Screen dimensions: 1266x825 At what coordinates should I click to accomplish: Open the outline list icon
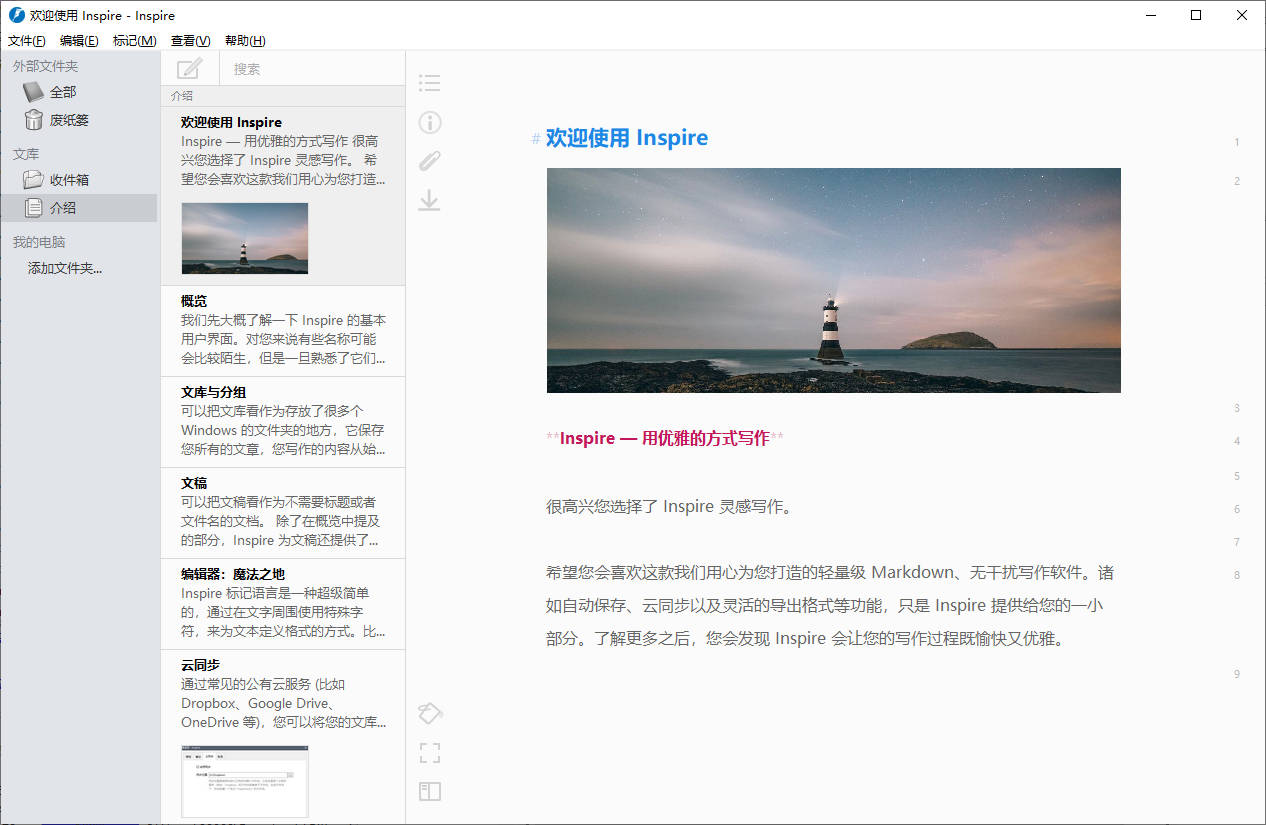pos(430,83)
